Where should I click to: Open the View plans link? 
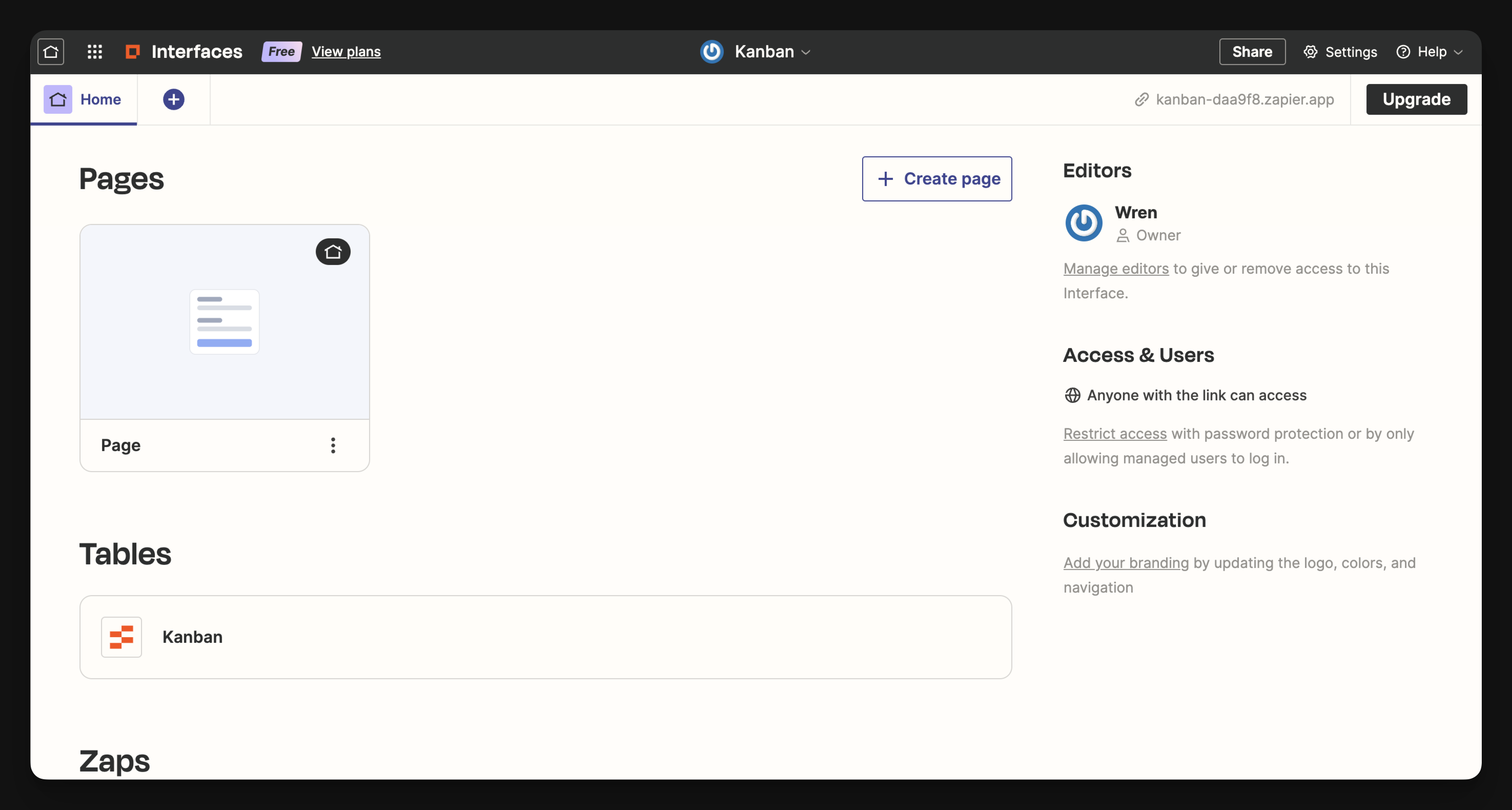click(346, 52)
